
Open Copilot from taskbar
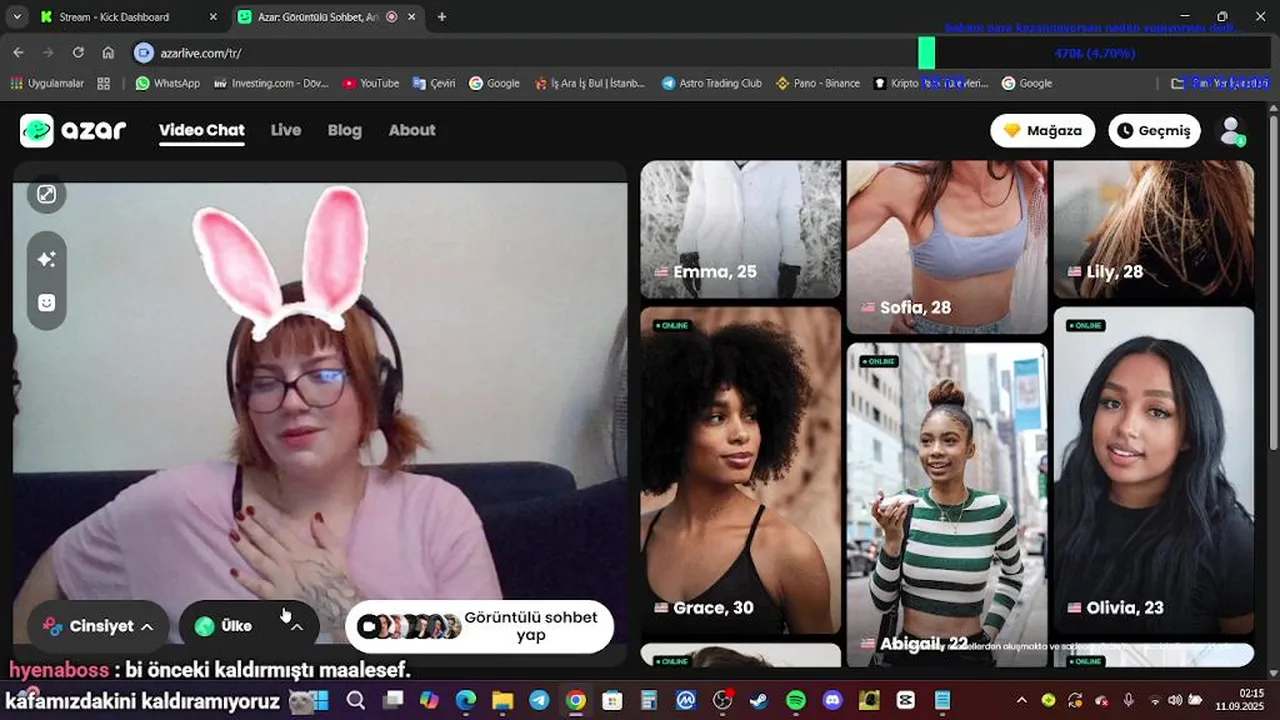(429, 700)
